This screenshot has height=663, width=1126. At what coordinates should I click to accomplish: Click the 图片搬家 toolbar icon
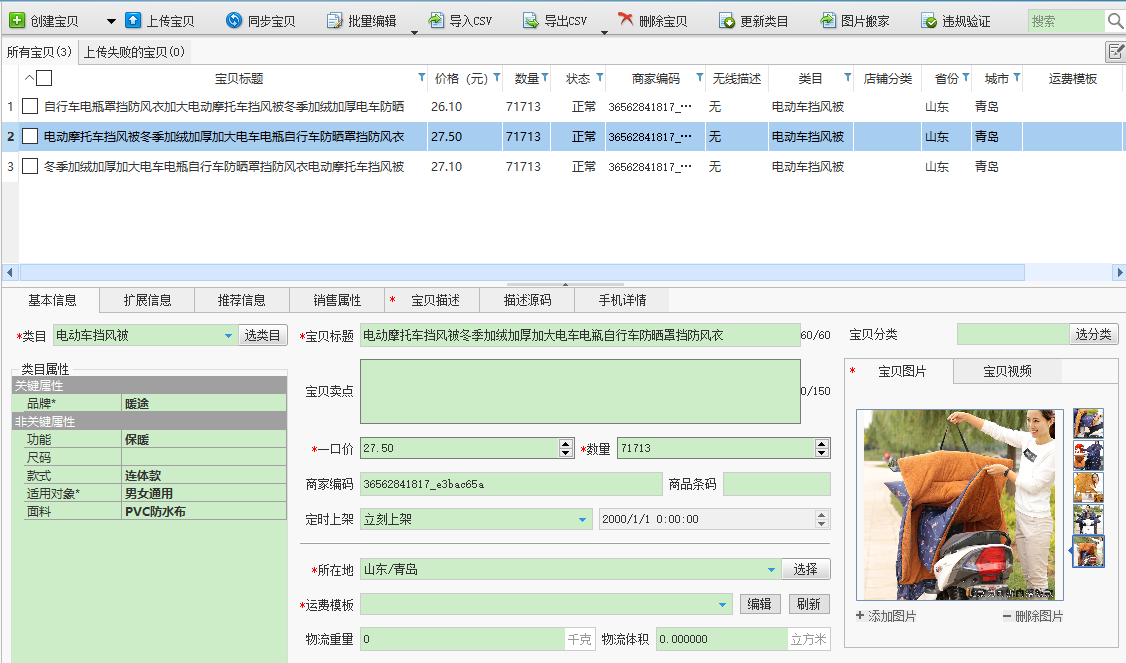828,21
